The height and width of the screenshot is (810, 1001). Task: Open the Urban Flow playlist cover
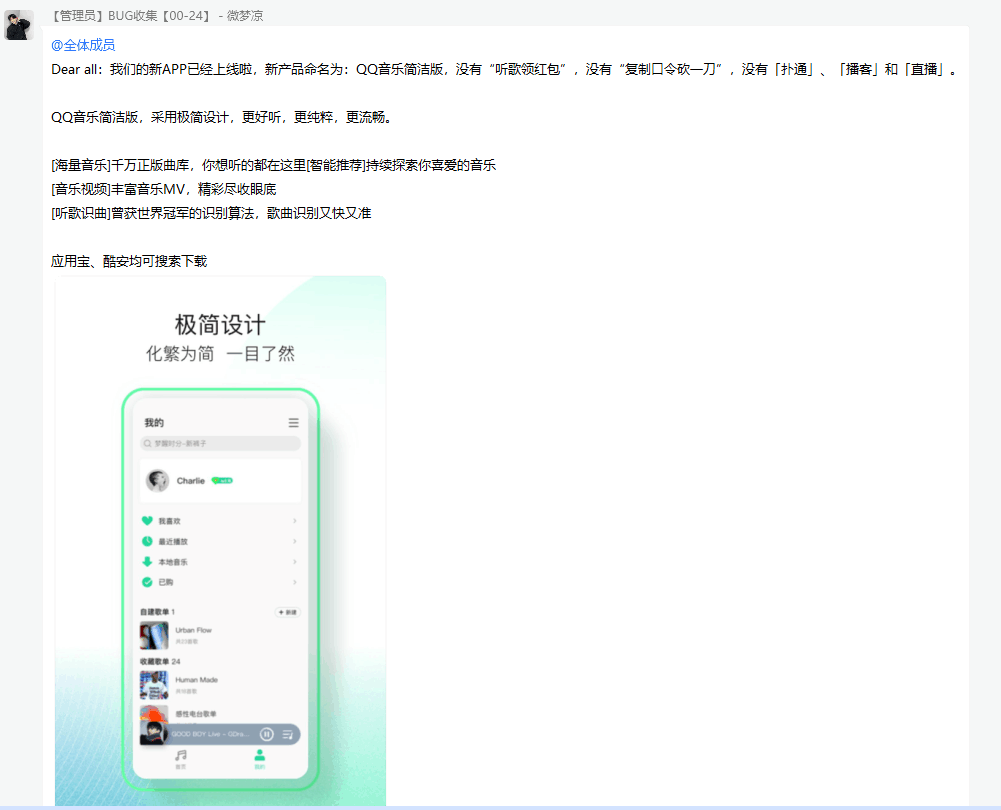pos(154,636)
